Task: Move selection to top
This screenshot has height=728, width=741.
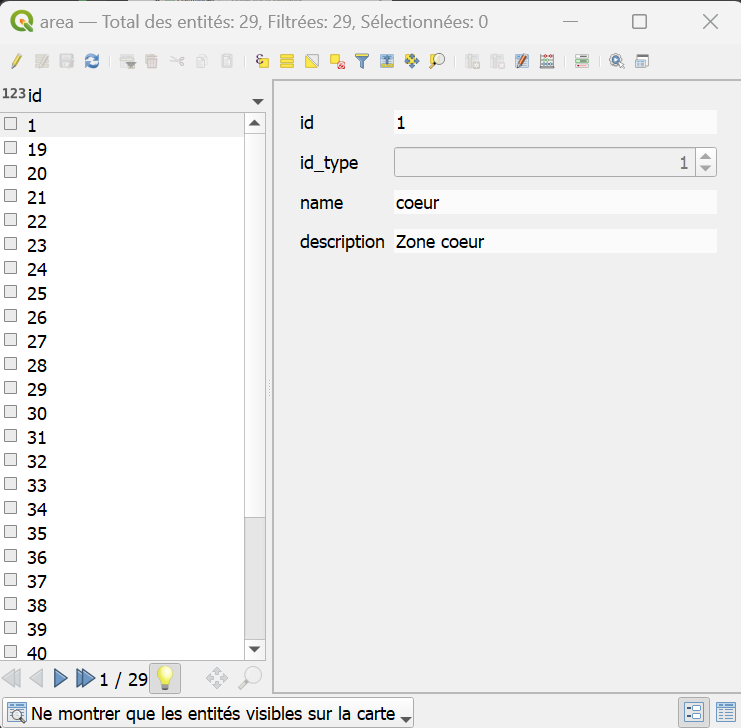Action: pyautogui.click(x=387, y=61)
